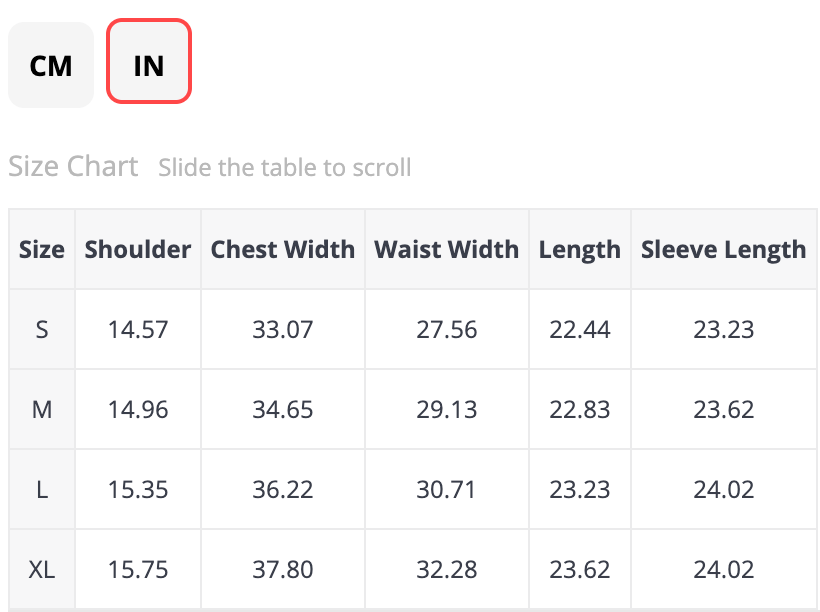Click the Size column header
The image size is (820, 612).
click(42, 250)
